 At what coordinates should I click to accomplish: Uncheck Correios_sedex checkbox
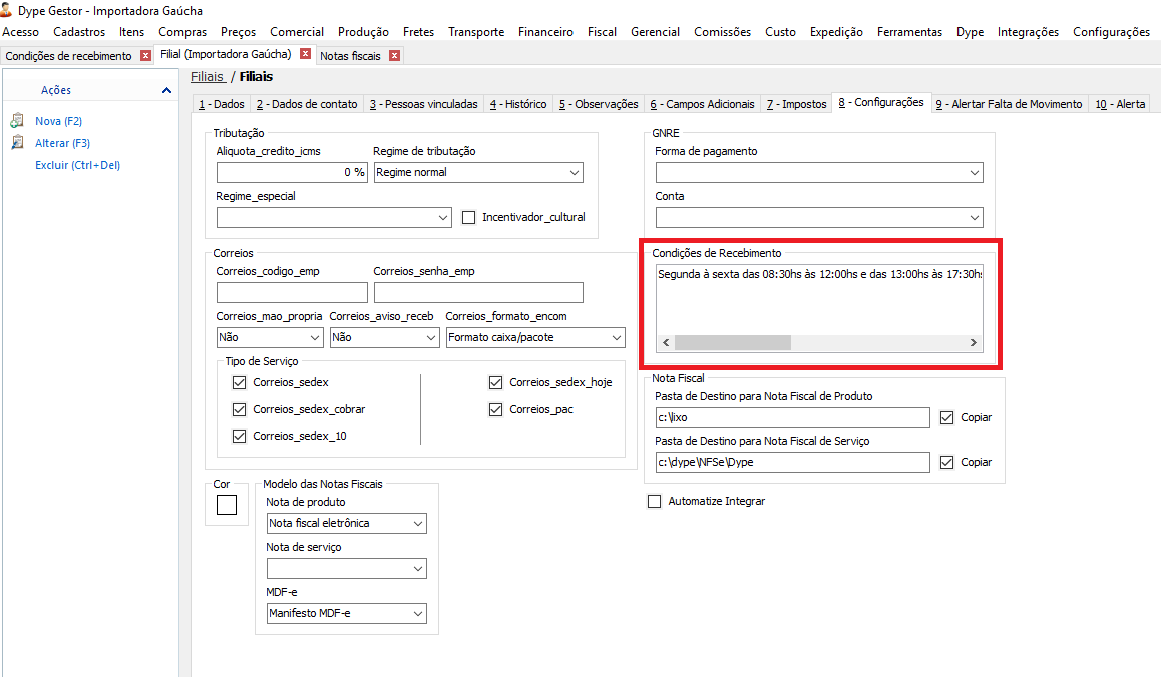point(239,382)
